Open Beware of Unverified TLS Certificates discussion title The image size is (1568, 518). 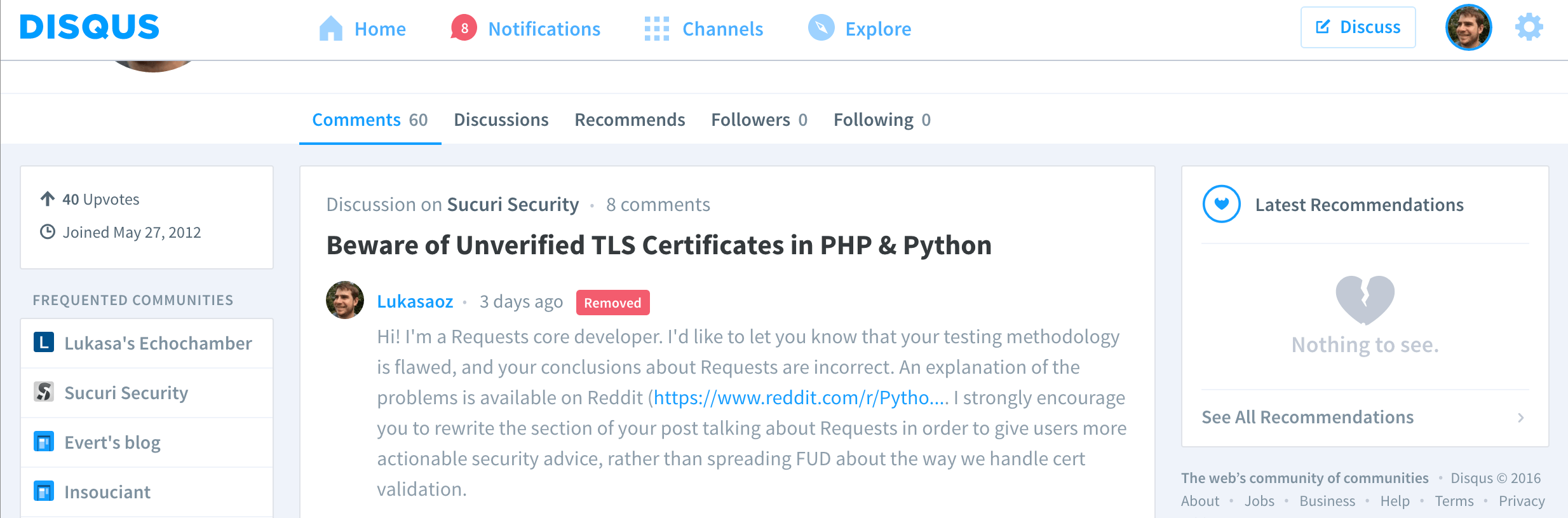(x=659, y=245)
